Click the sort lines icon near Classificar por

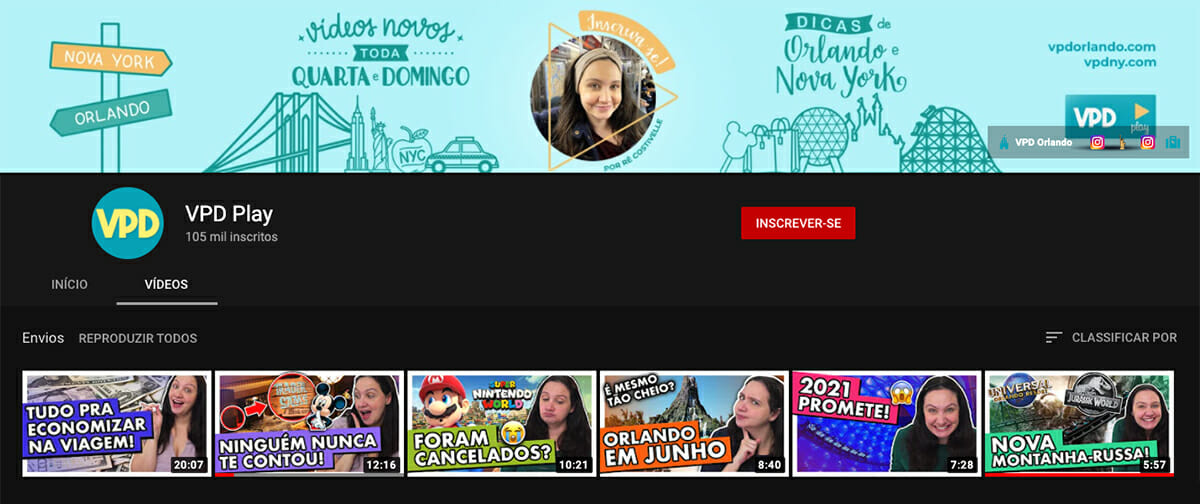pos(1053,338)
